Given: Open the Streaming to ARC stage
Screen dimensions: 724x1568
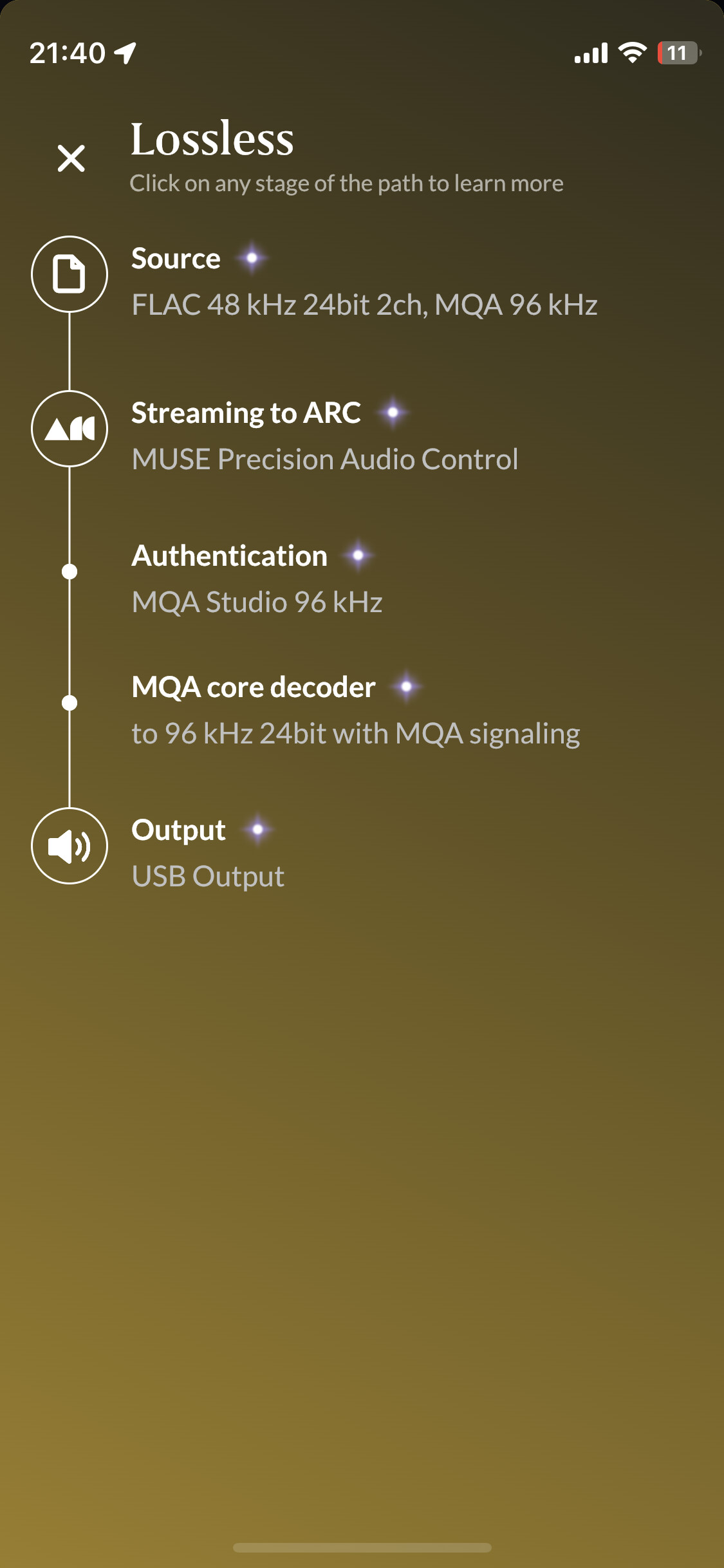Looking at the screenshot, I should point(246,413).
